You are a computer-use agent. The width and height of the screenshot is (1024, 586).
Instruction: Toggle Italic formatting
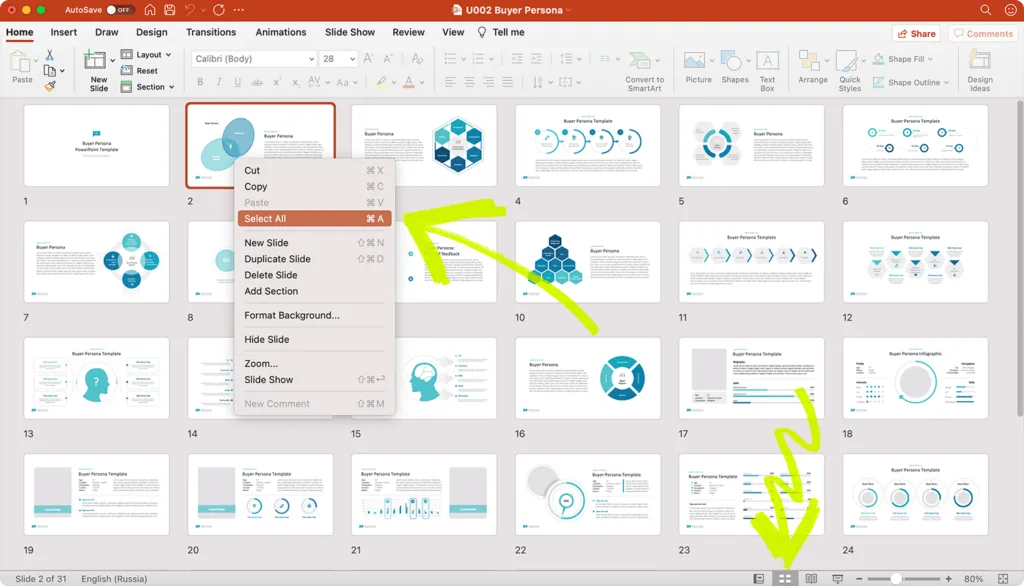219,82
